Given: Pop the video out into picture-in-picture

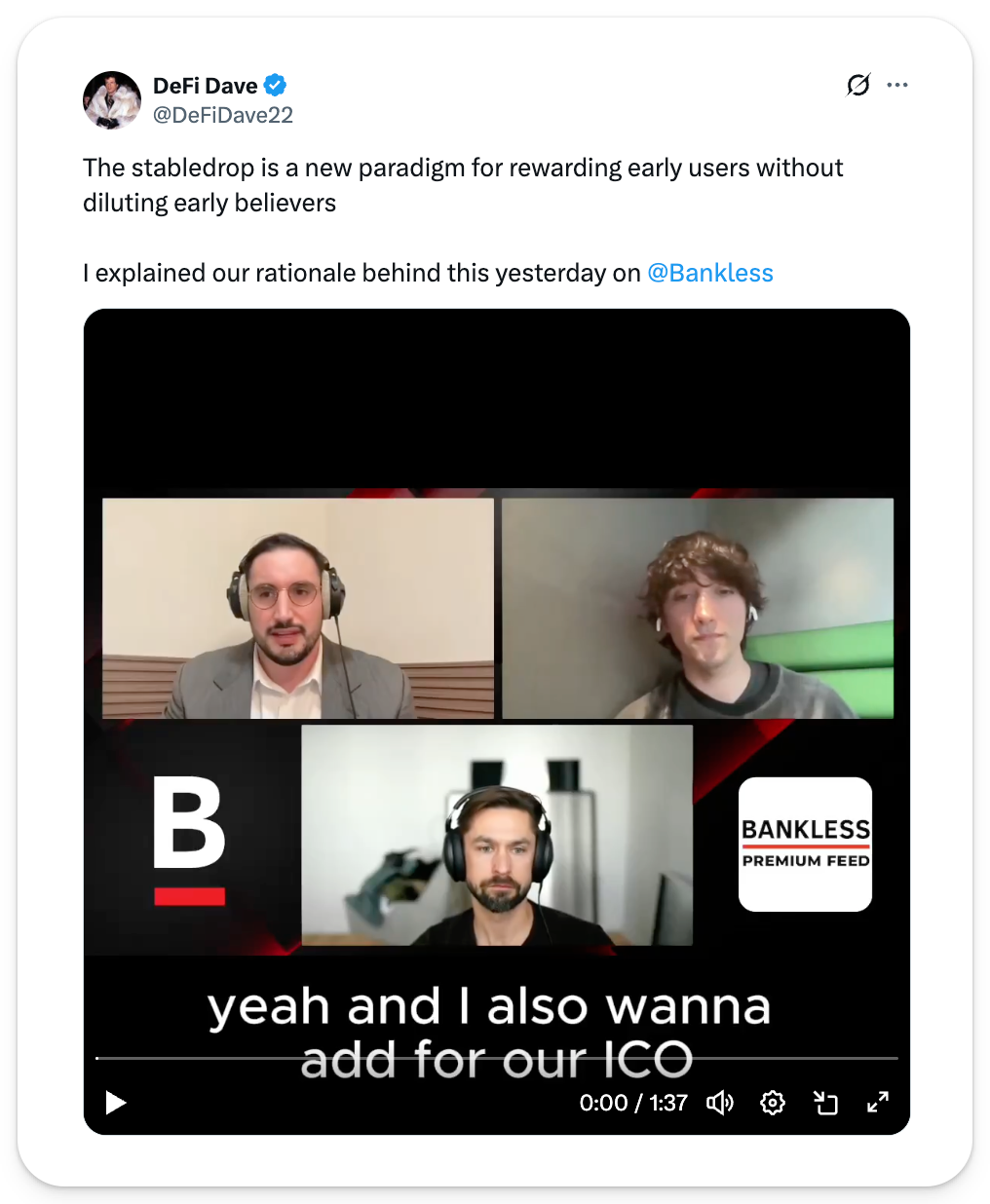Looking at the screenshot, I should [x=825, y=1103].
